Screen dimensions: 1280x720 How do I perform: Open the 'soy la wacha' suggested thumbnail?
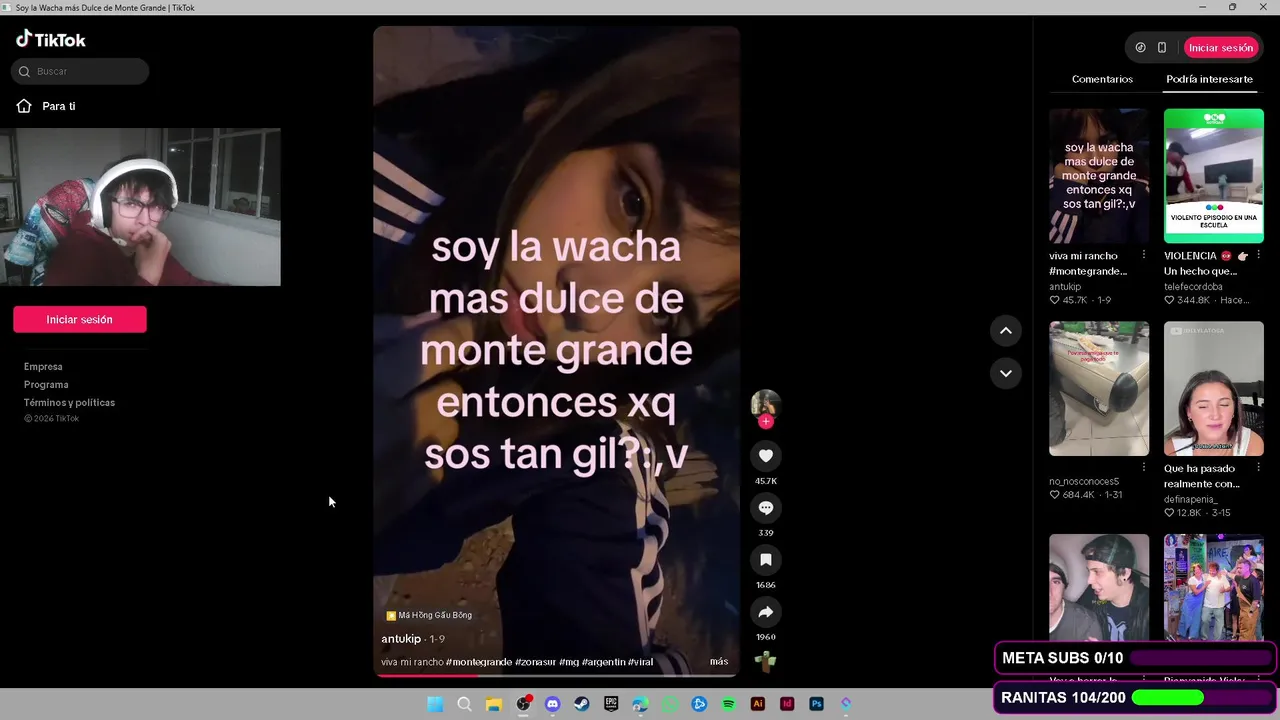(x=1099, y=176)
